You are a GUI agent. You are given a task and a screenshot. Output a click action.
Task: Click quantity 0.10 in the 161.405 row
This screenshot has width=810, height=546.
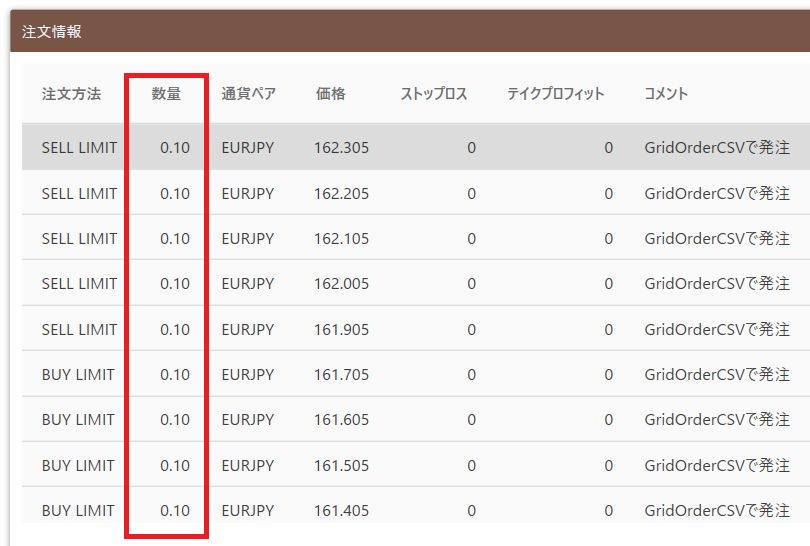click(x=175, y=510)
